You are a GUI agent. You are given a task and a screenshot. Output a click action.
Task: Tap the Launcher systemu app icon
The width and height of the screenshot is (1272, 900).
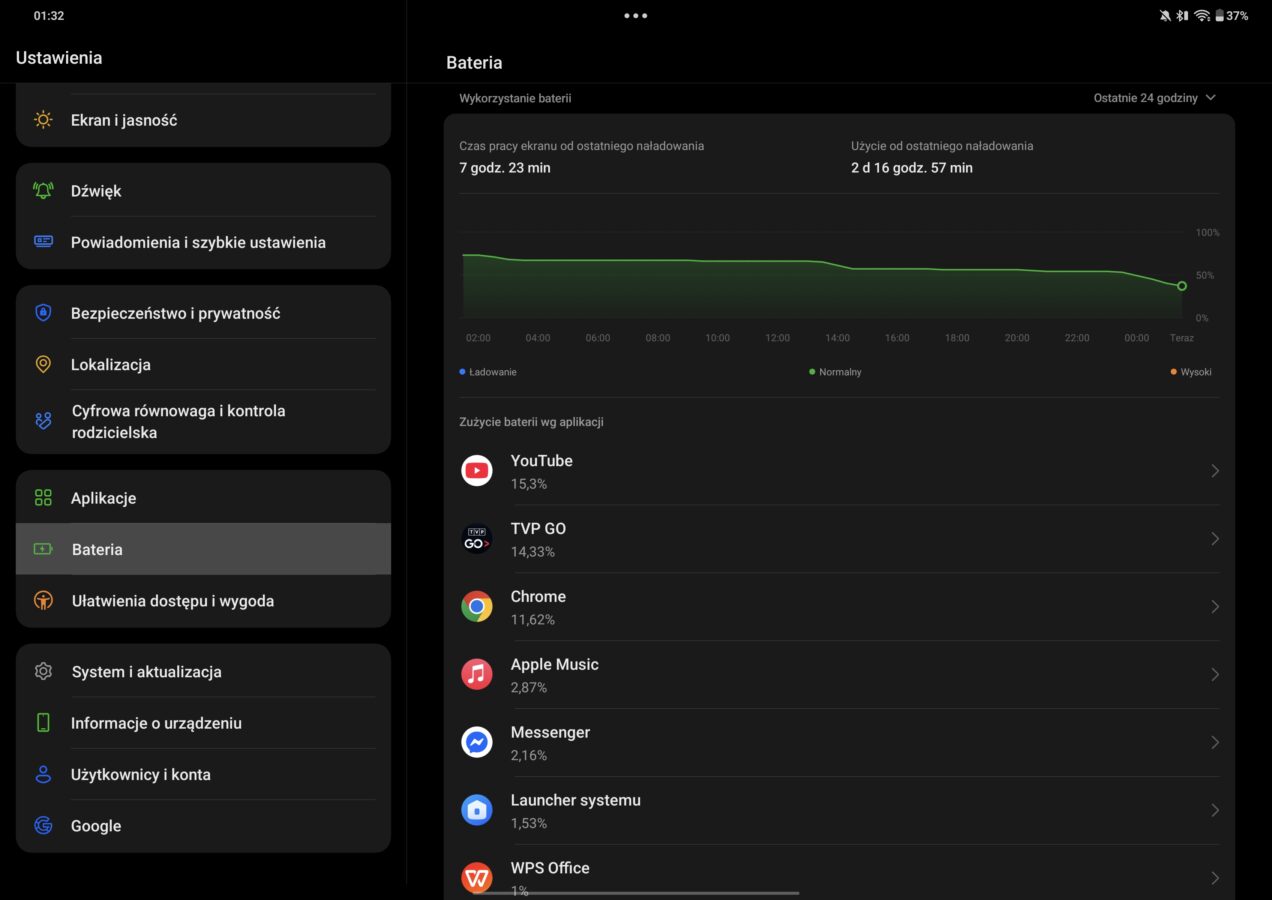(x=477, y=810)
